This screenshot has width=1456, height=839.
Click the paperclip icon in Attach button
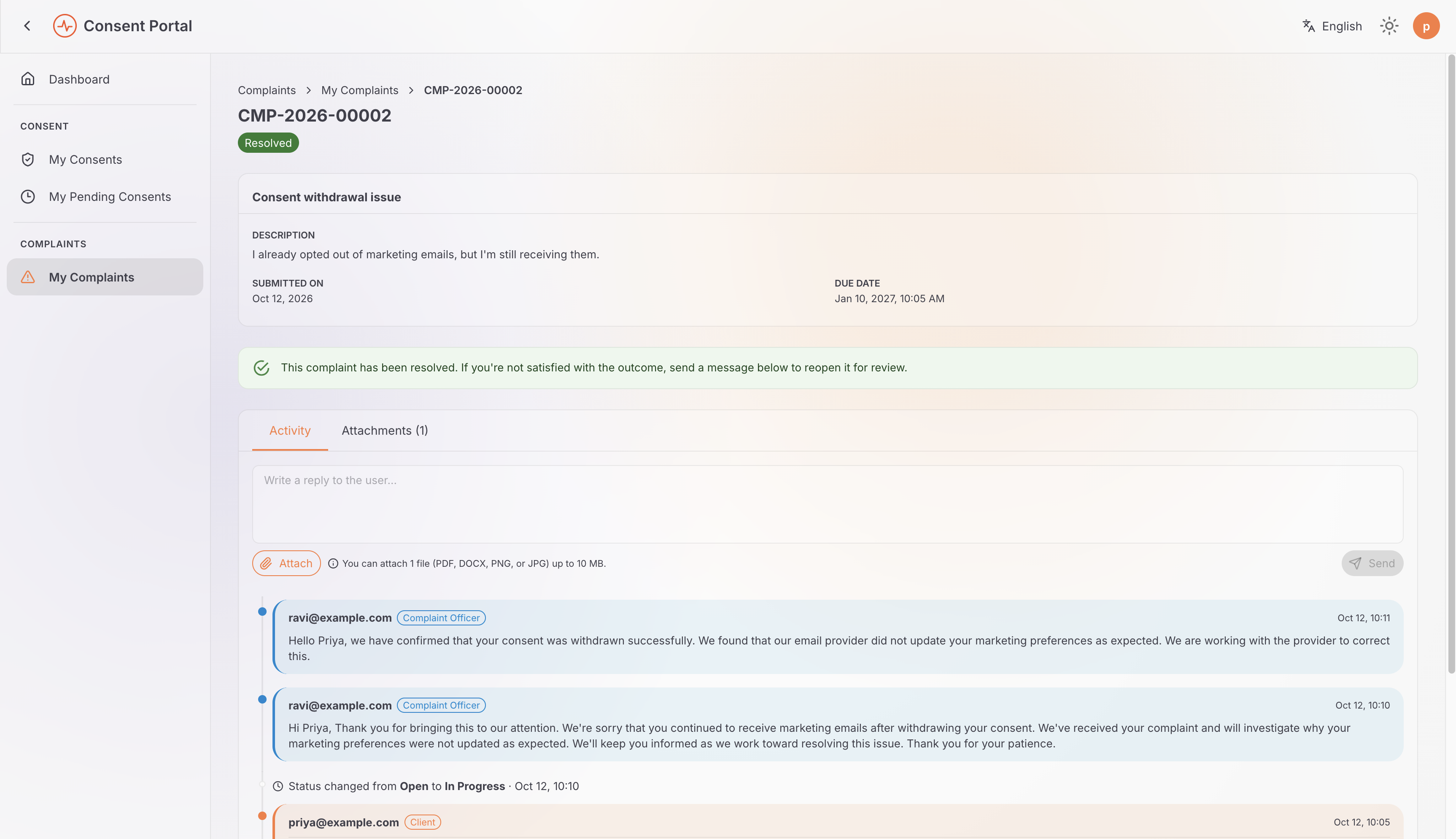[266, 563]
